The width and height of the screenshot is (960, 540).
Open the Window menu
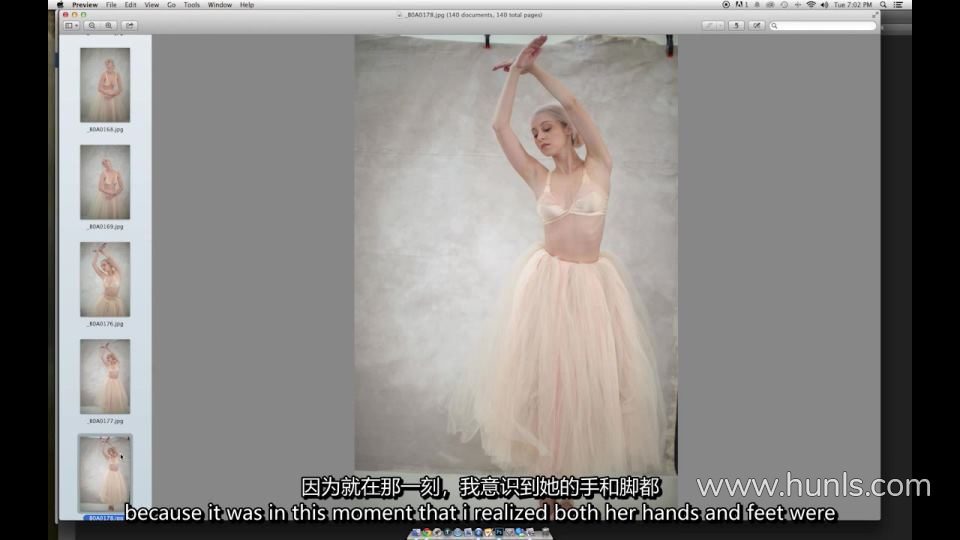[x=219, y=4]
